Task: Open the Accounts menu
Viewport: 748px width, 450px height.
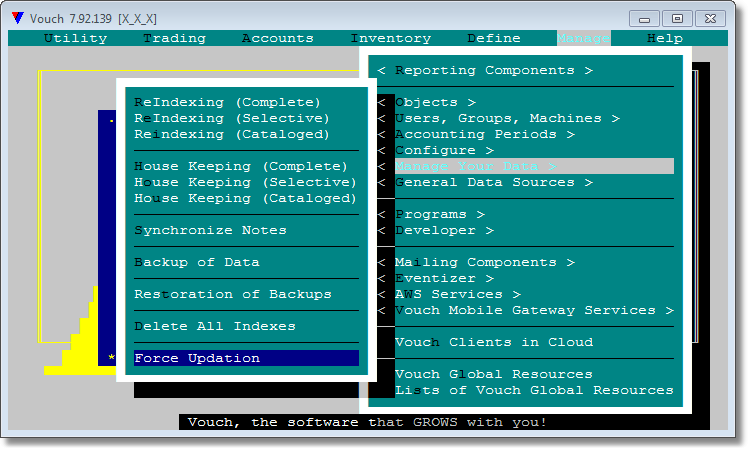Action: coord(278,38)
